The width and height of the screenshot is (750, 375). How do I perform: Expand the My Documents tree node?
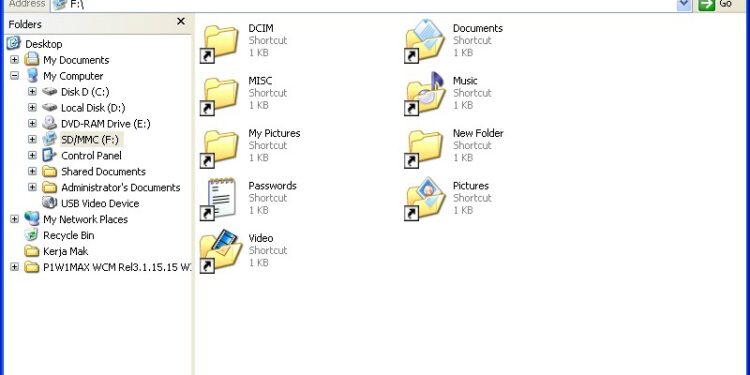(14, 60)
